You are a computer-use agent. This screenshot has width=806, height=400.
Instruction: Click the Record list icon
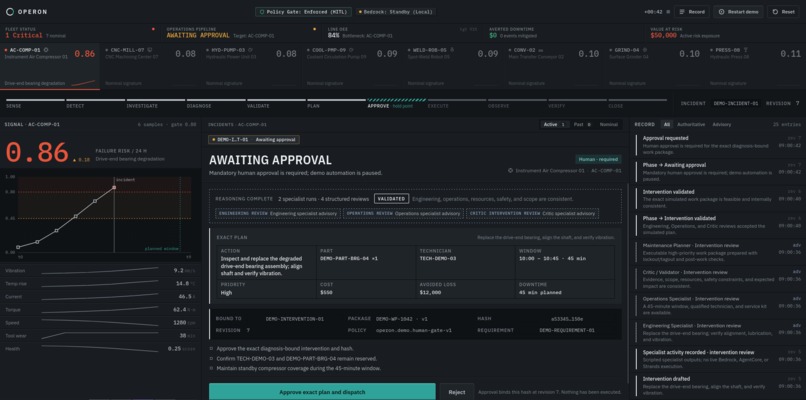coord(683,12)
